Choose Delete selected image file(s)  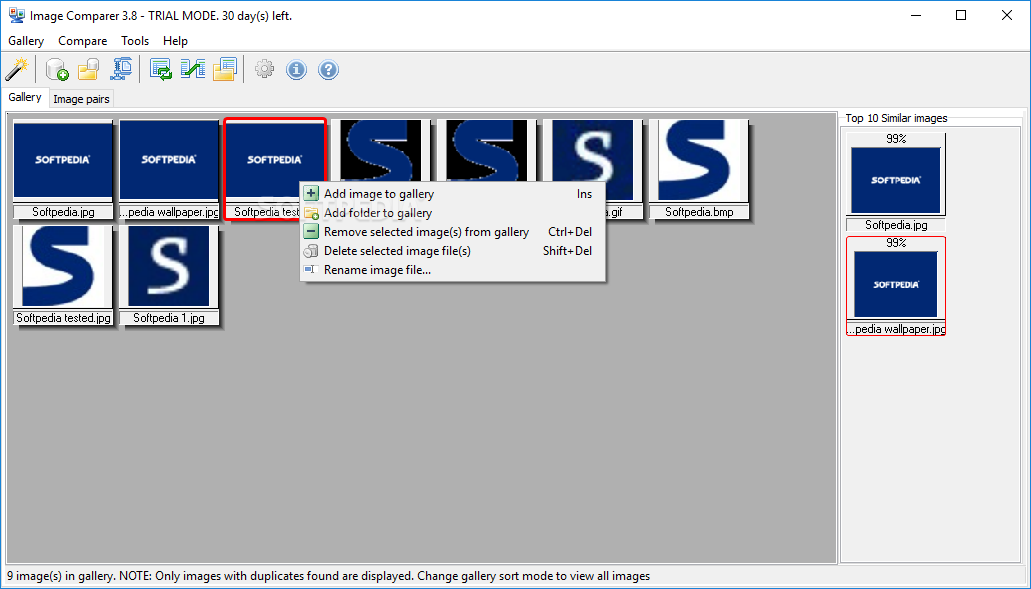coord(452,251)
